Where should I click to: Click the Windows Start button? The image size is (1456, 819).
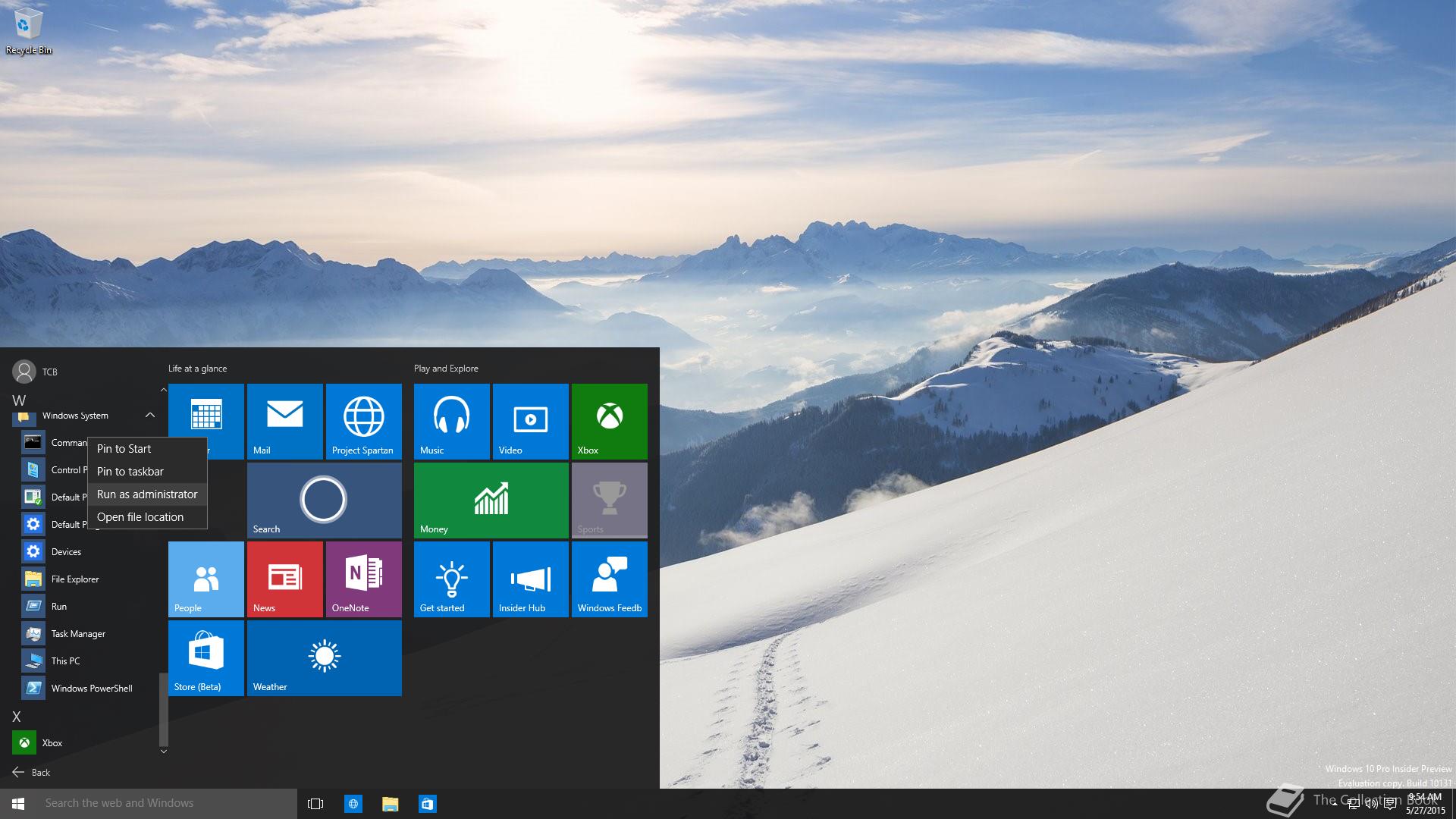[x=18, y=804]
